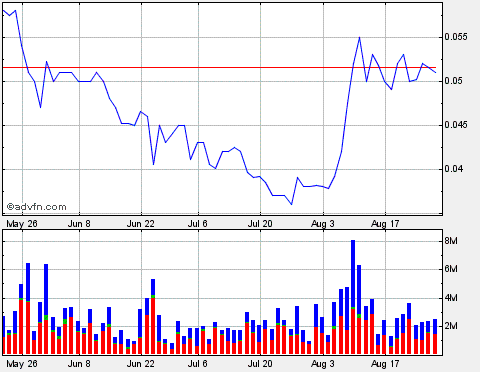The height and width of the screenshot is (372, 480).
Task: Pick Jul 20 label below volume chart
Action: tap(260, 364)
